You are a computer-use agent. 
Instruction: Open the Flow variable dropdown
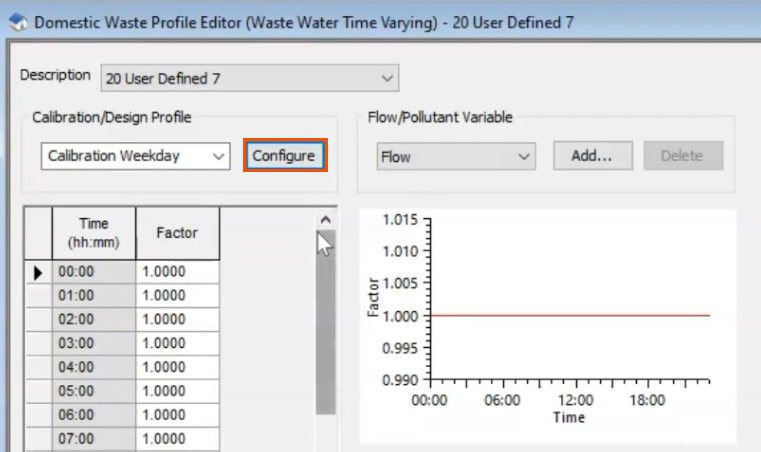[x=456, y=156]
